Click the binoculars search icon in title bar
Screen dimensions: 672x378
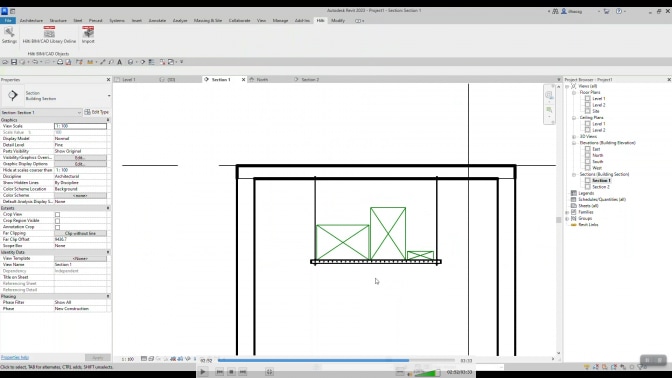[x=555, y=12]
